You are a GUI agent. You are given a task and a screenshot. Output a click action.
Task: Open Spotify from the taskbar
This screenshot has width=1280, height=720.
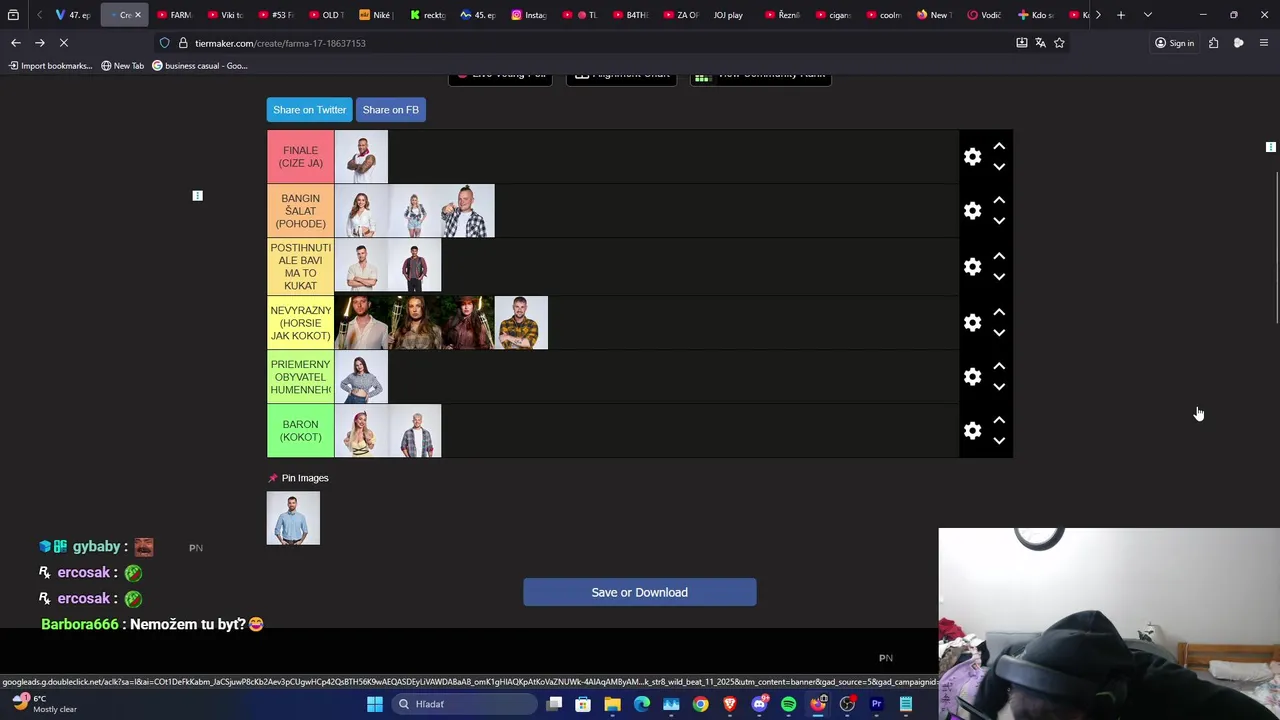pyautogui.click(x=788, y=704)
